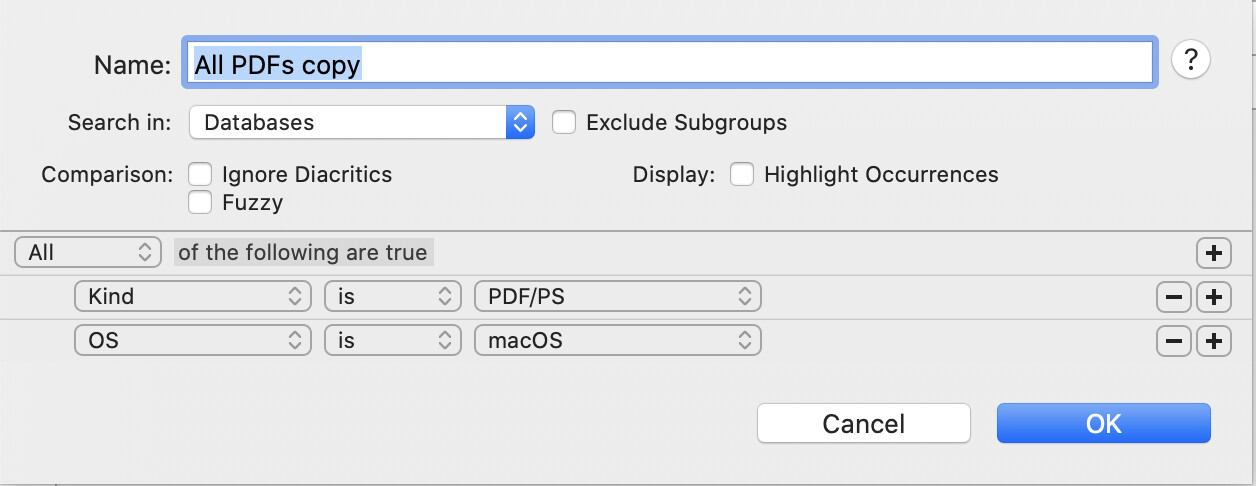
Task: Remove the Kind rule with minus button
Action: coord(1173,297)
